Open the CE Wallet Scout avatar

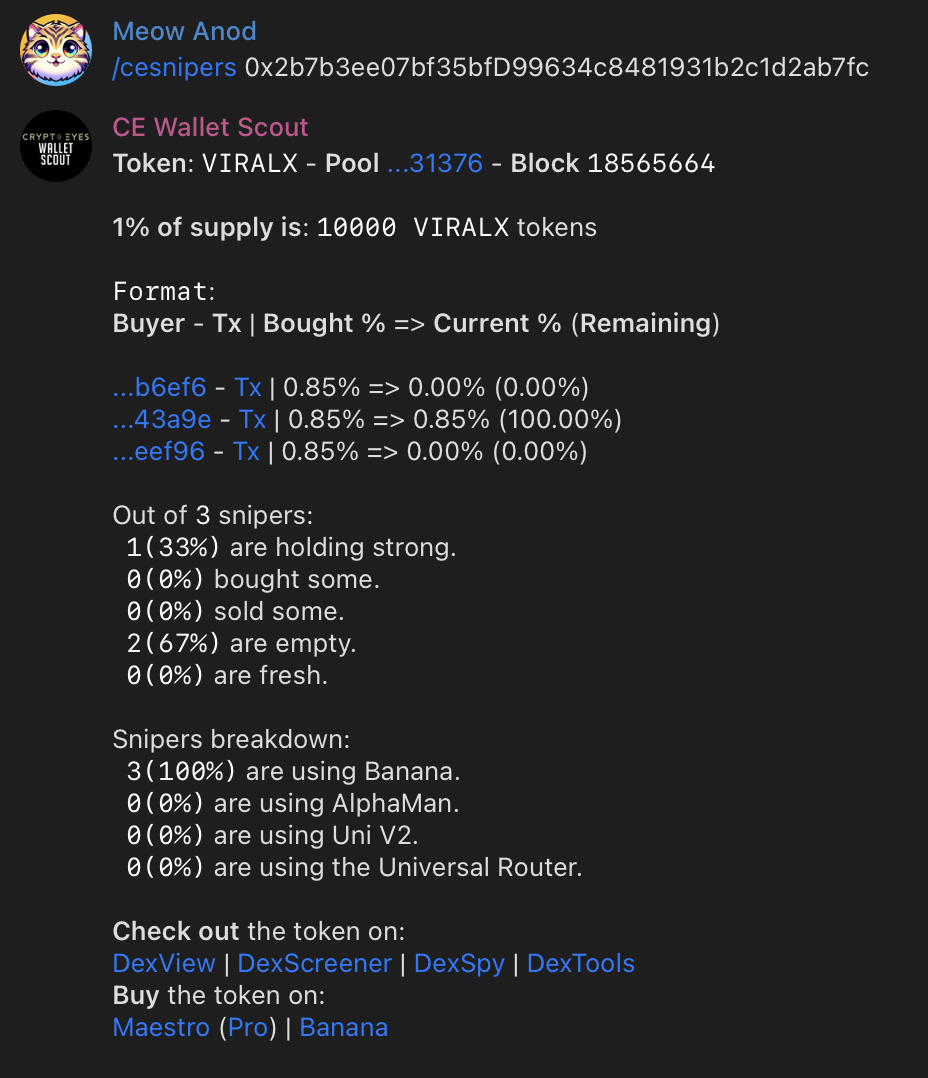[56, 146]
